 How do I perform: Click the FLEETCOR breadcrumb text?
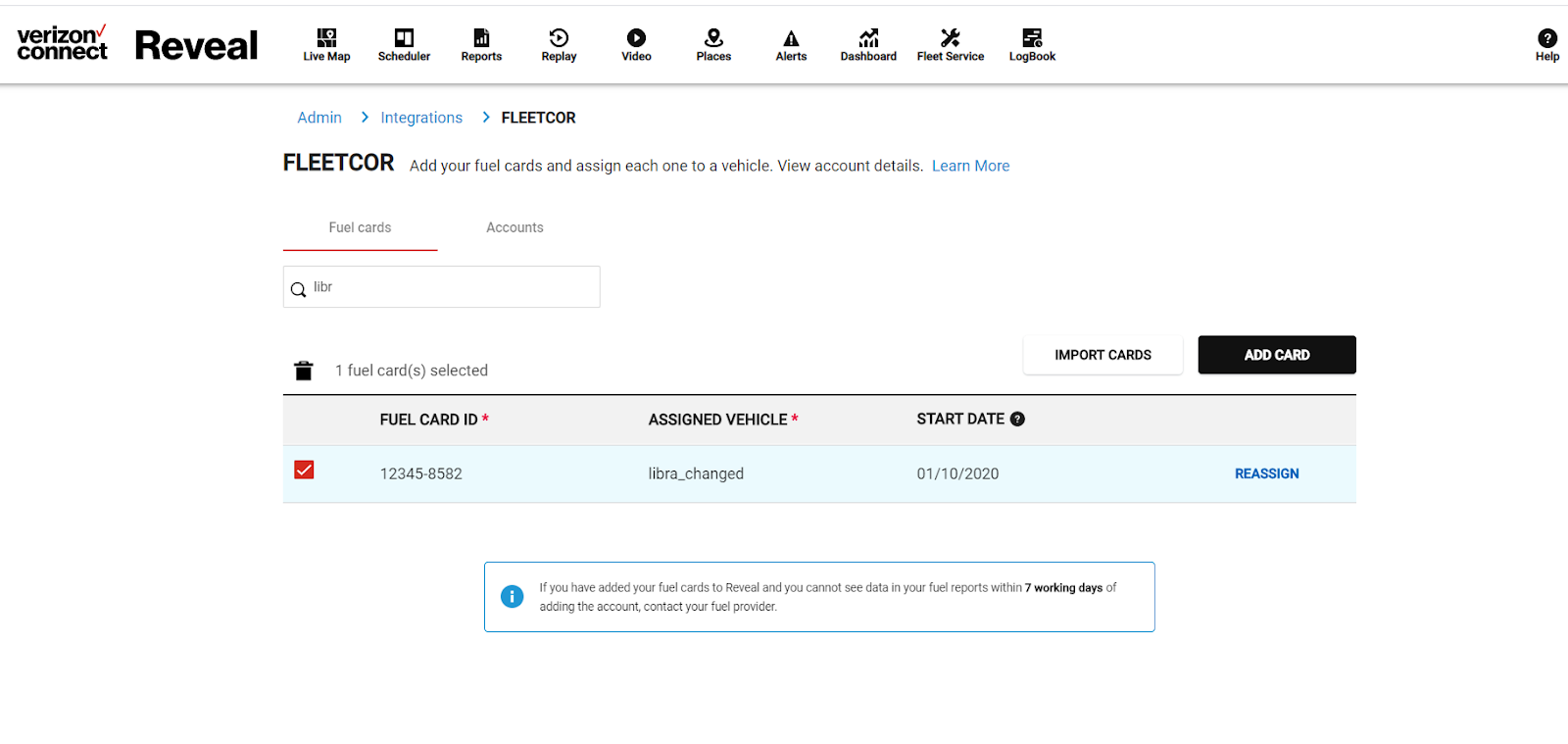point(538,118)
